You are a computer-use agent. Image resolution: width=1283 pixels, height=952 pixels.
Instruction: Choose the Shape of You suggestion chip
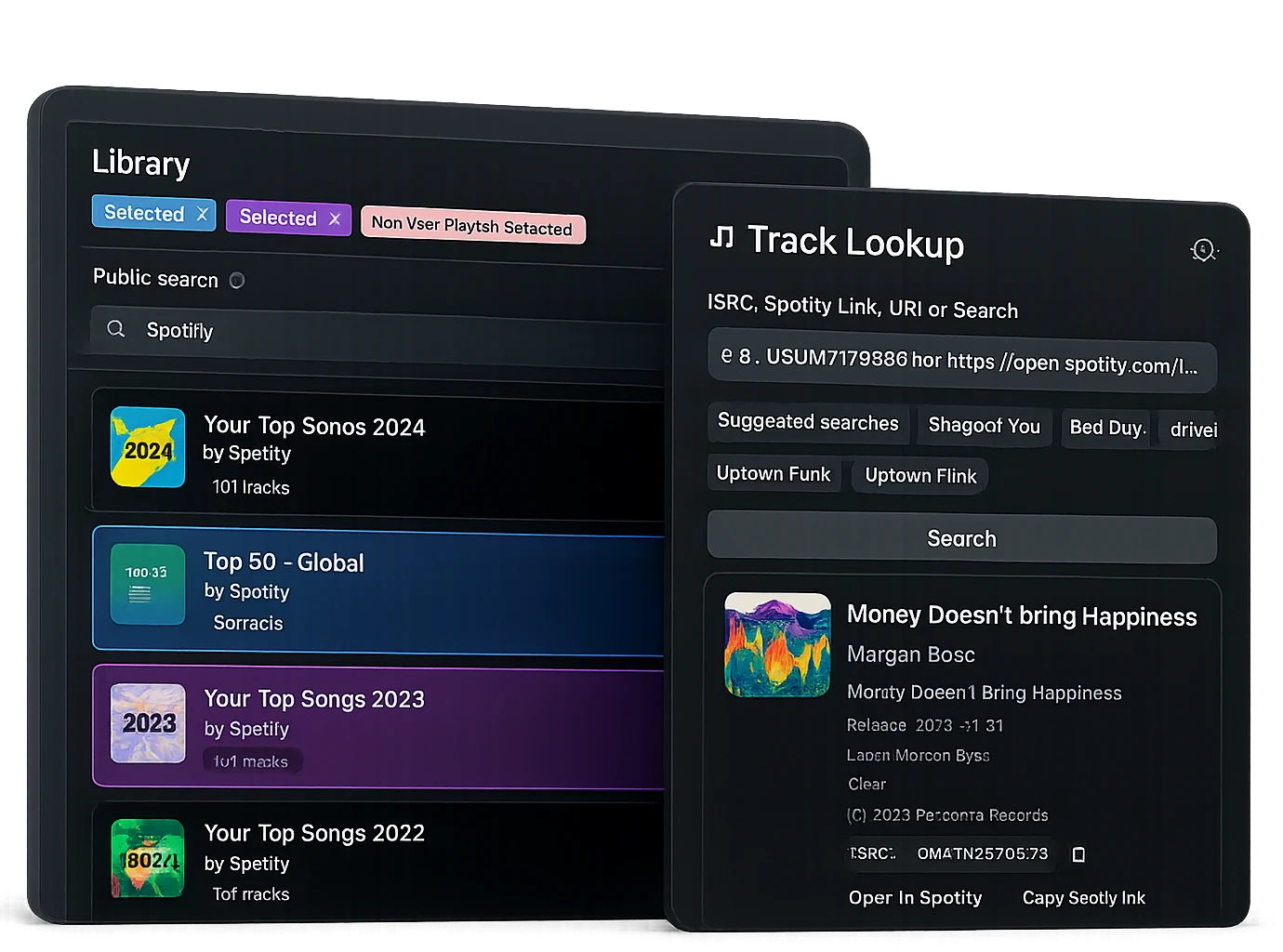pos(985,426)
